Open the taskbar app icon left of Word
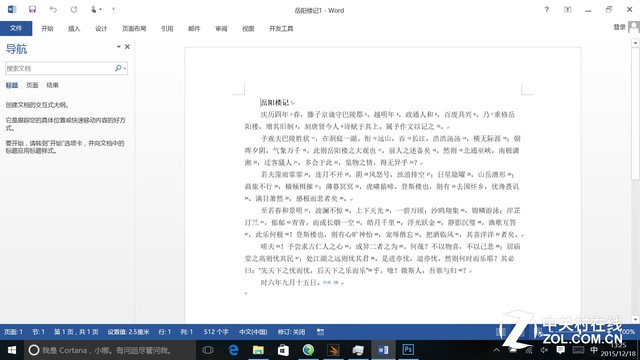Image resolution: width=640 pixels, height=360 pixels. click(x=358, y=350)
